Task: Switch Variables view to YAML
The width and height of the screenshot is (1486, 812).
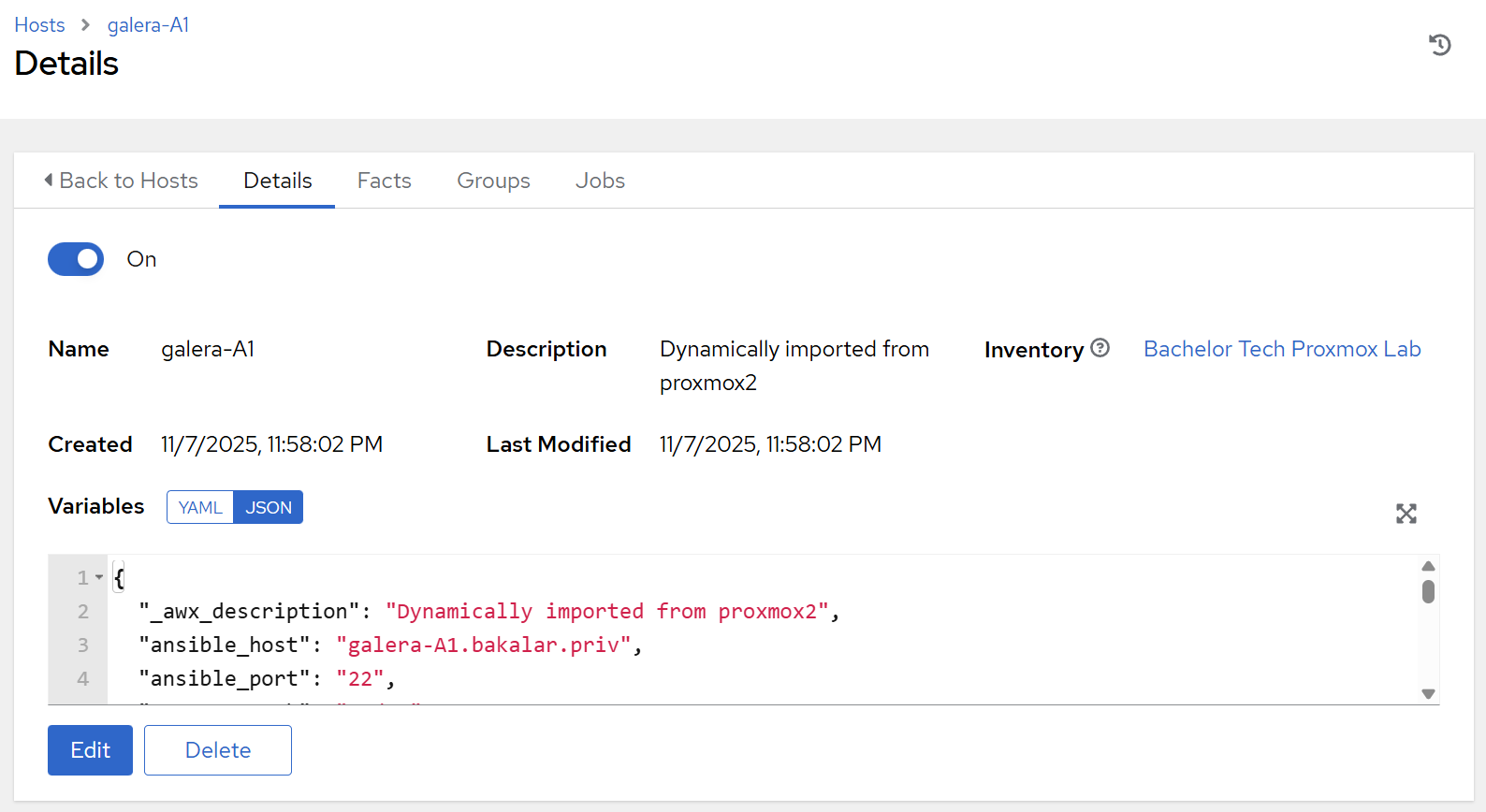Action: pyautogui.click(x=200, y=507)
